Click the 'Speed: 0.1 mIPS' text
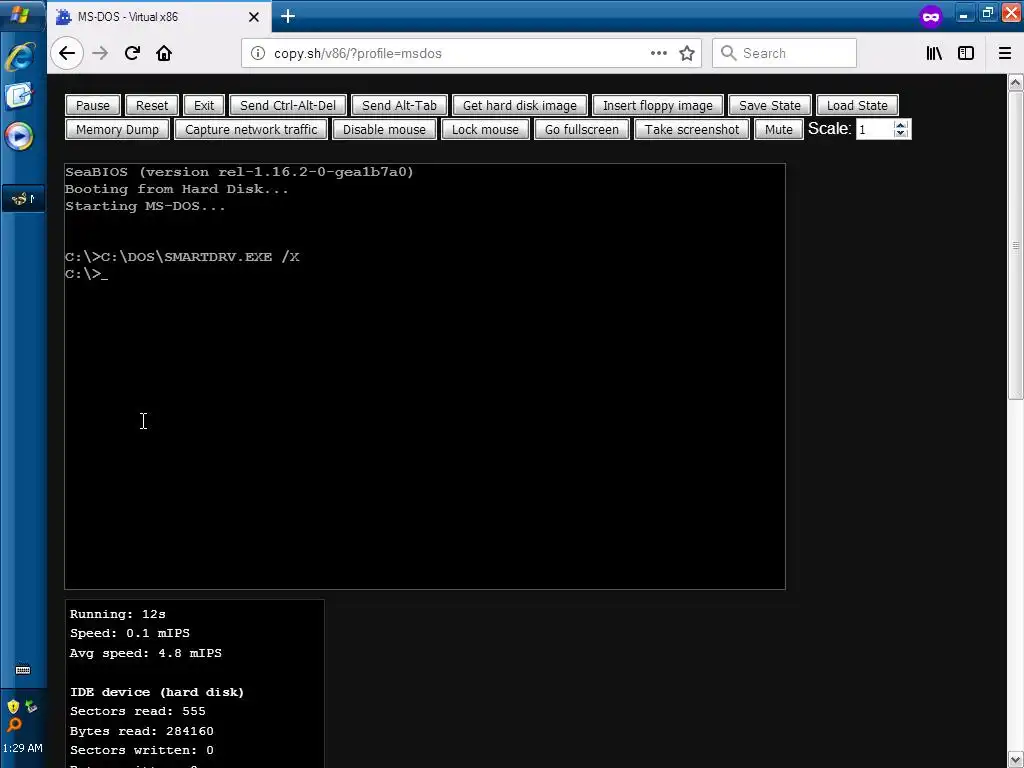The width and height of the screenshot is (1024, 768). [130, 633]
